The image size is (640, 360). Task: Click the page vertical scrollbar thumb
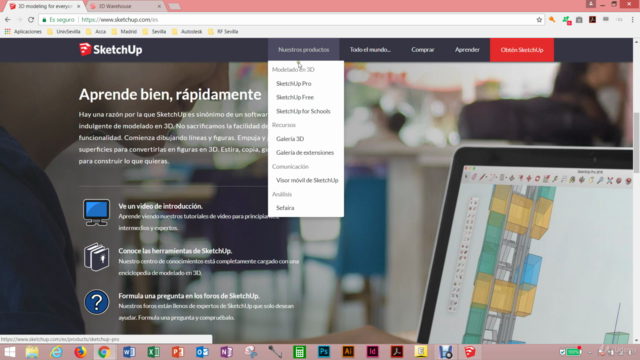636,142
